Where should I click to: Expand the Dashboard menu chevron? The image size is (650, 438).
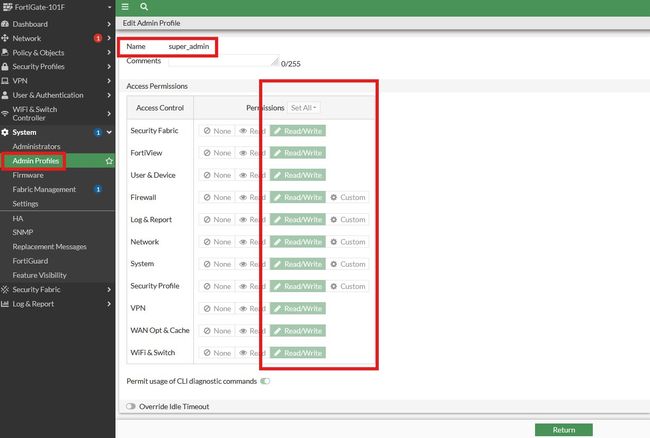[x=109, y=24]
